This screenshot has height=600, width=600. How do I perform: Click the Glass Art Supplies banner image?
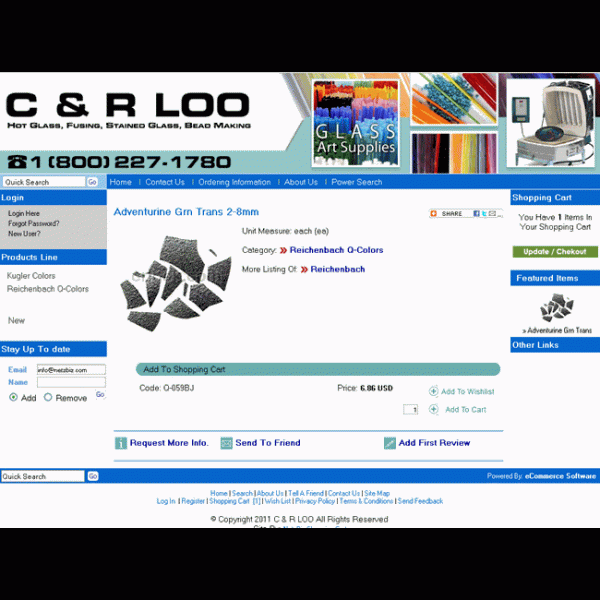click(x=355, y=123)
